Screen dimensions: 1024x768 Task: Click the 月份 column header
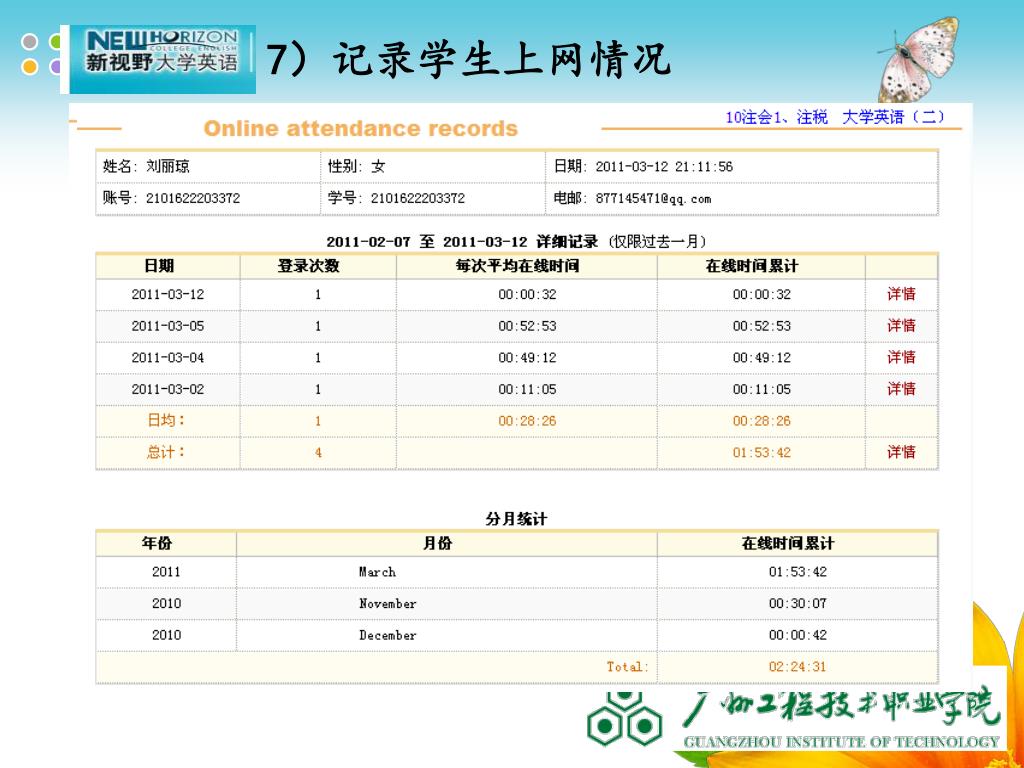tap(438, 543)
